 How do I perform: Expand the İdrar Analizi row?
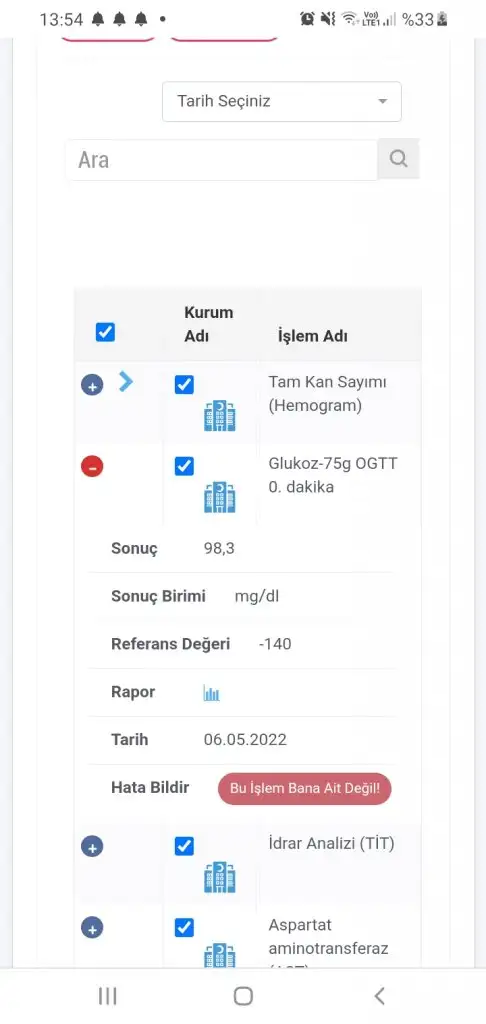[92, 847]
